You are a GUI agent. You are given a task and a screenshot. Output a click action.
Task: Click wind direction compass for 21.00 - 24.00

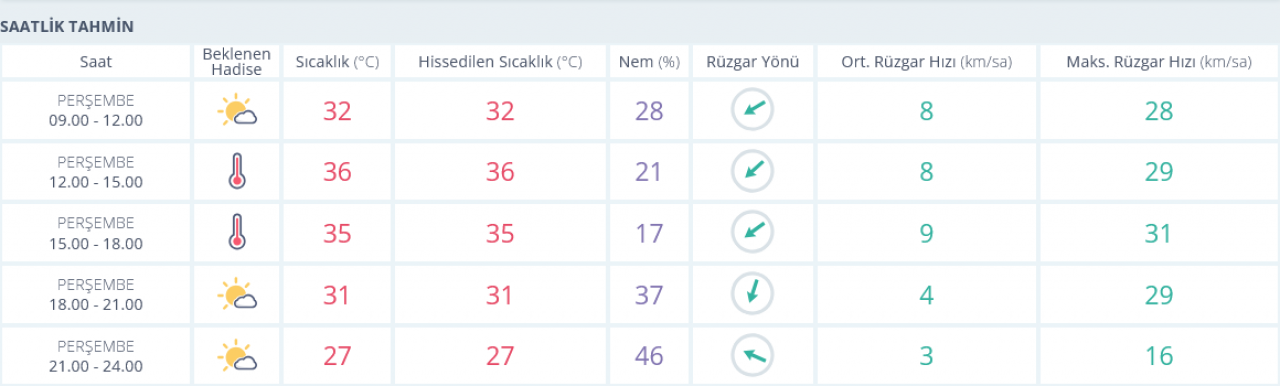point(753,355)
